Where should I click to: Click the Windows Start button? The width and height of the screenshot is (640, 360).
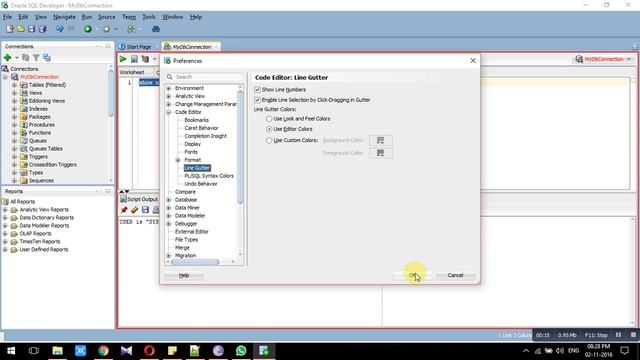tap(11, 351)
